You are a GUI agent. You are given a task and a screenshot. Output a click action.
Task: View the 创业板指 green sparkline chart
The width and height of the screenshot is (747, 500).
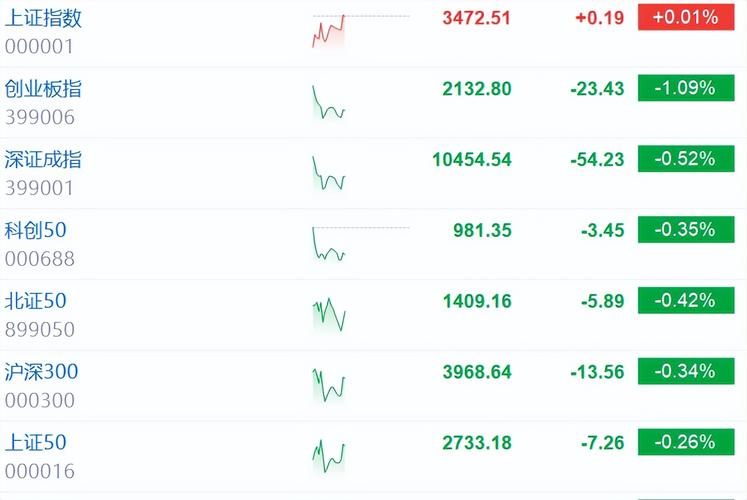click(x=329, y=103)
